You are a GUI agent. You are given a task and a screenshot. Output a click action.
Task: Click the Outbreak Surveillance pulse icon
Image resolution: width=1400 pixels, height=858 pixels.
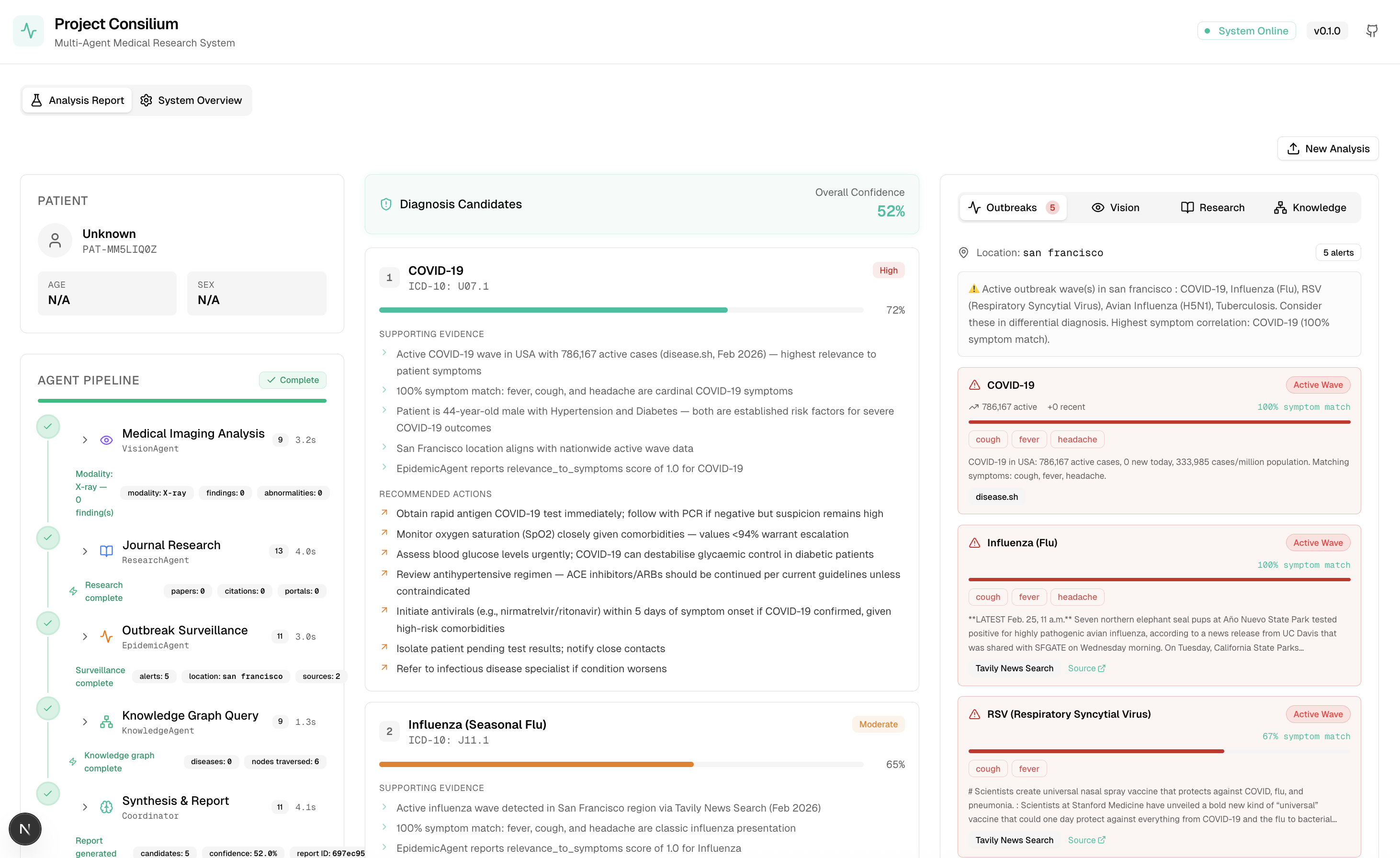pyautogui.click(x=106, y=636)
